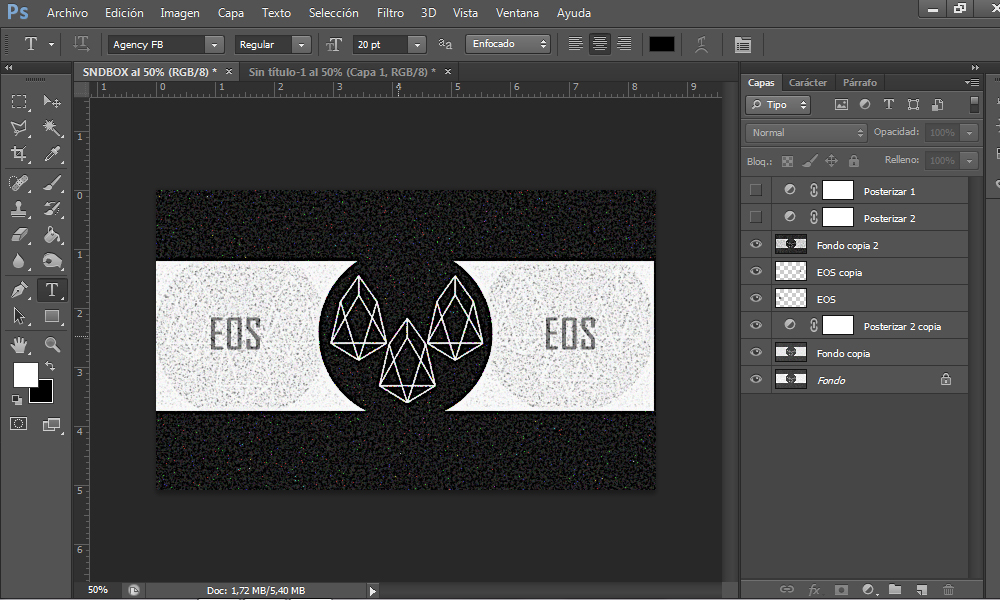
Task: Toggle the layer filter switch
Action: (x=974, y=105)
